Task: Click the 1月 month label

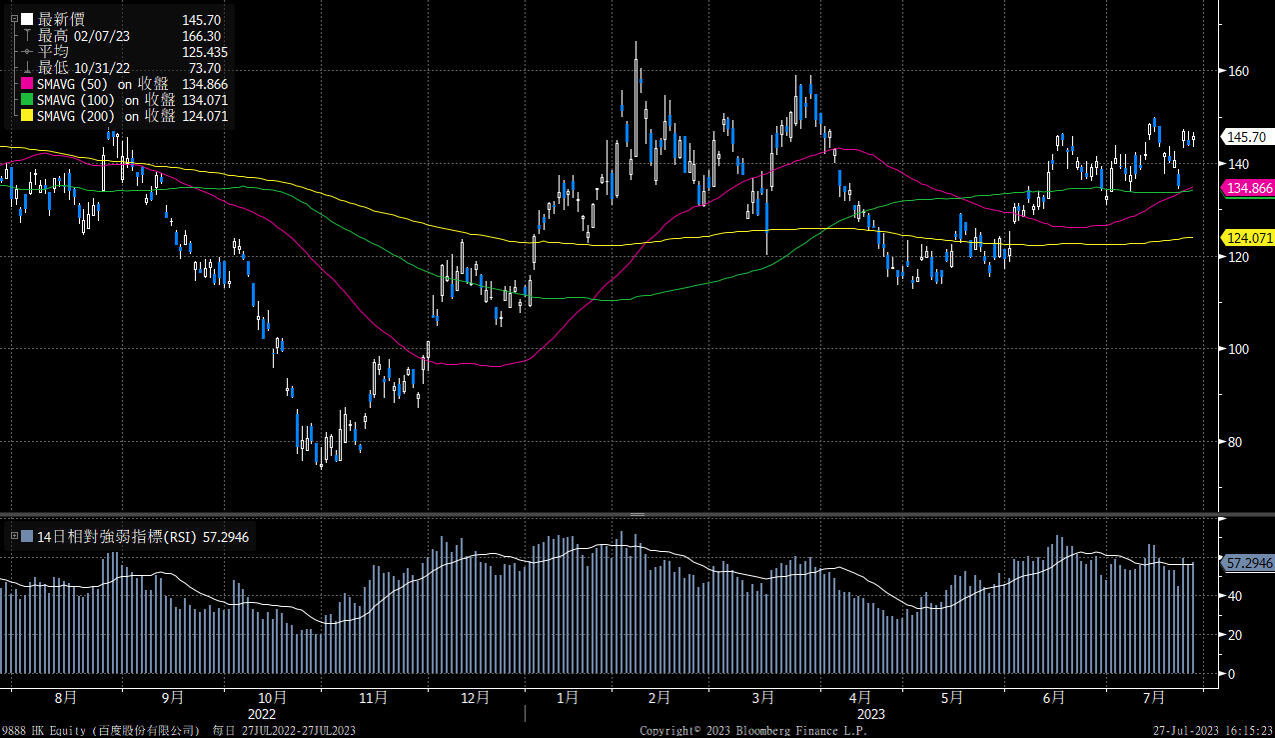Action: click(x=566, y=697)
